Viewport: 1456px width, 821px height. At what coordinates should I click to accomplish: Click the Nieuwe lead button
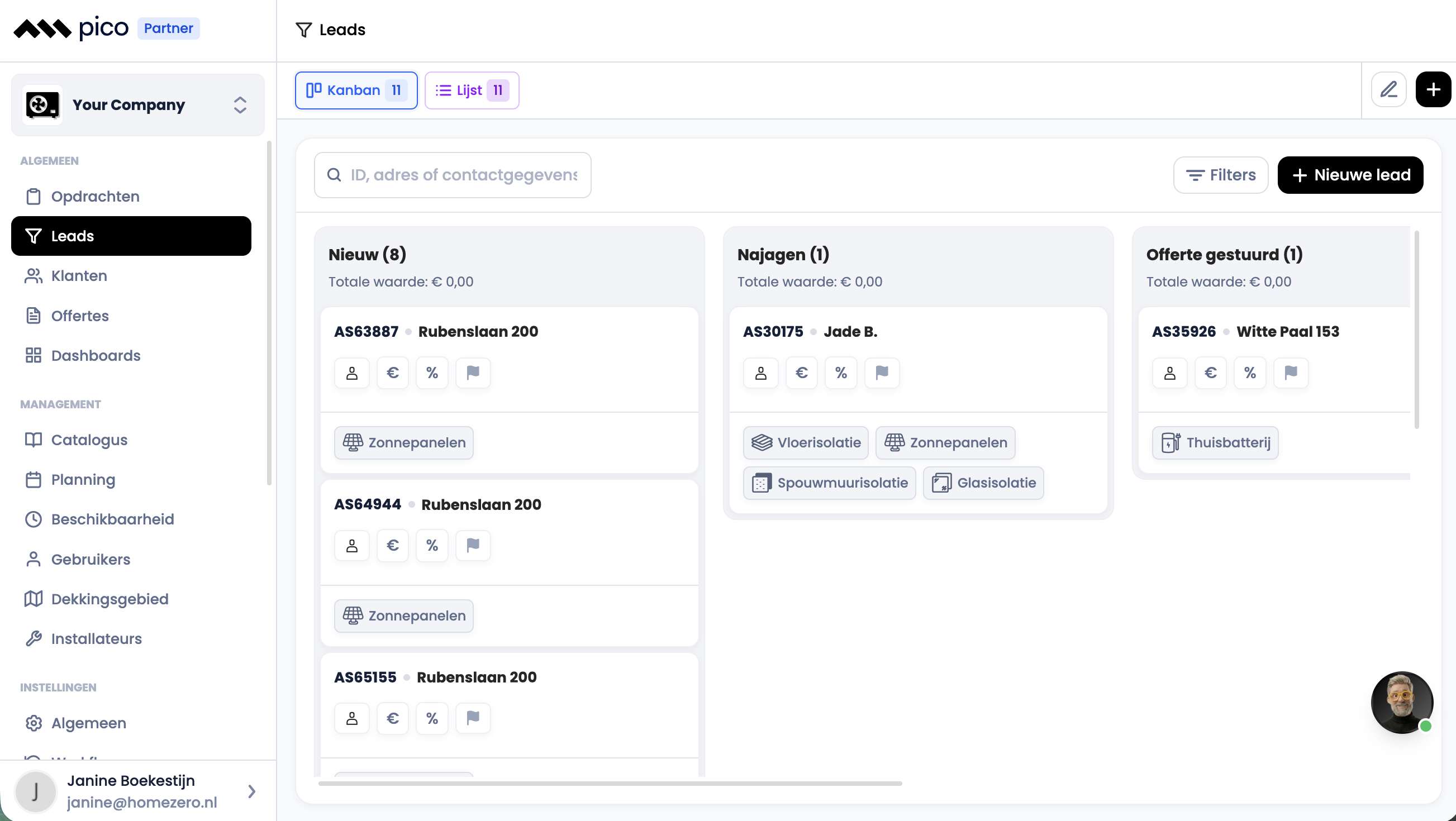pyautogui.click(x=1350, y=175)
